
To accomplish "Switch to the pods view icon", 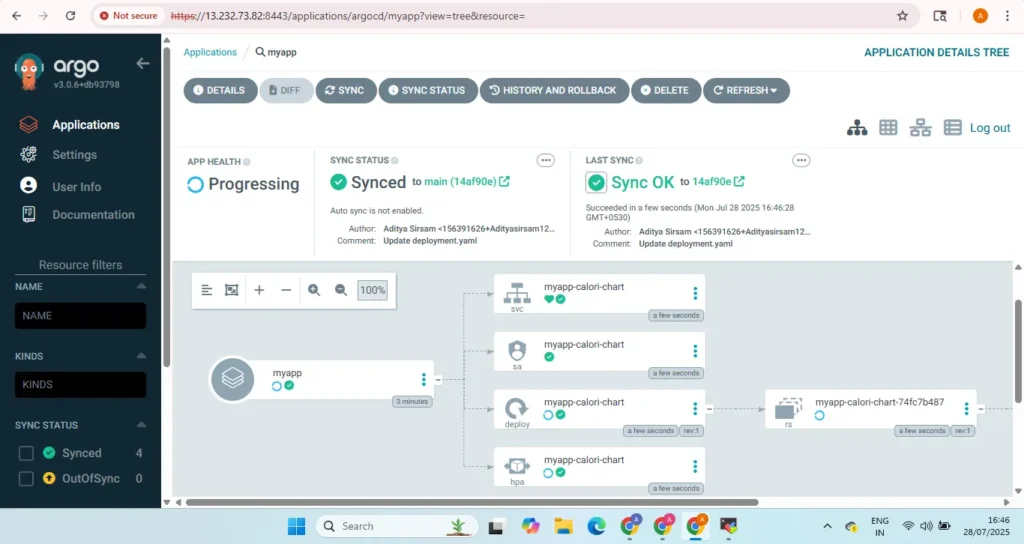I will tap(888, 128).
